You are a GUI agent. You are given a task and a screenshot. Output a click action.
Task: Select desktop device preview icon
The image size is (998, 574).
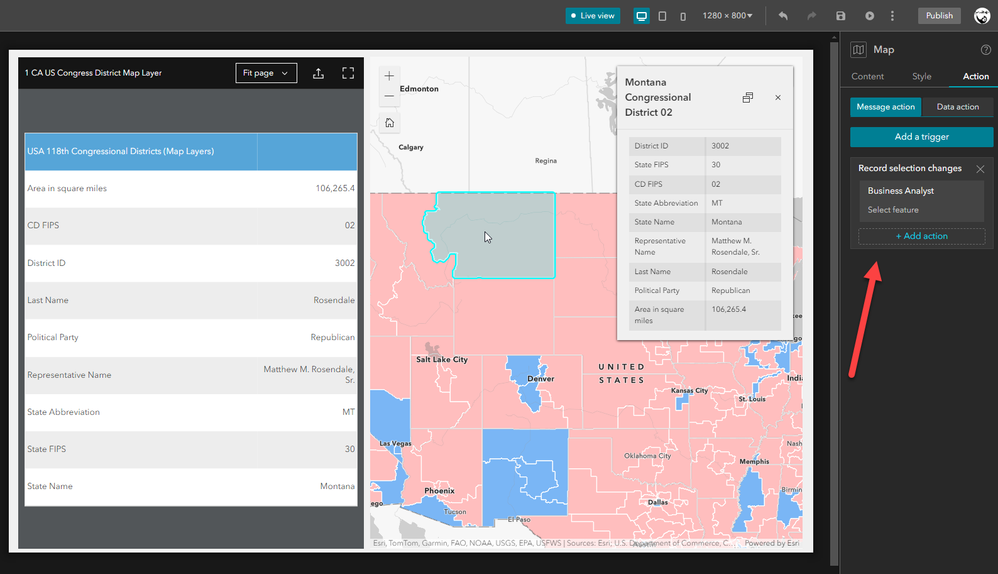pos(642,16)
